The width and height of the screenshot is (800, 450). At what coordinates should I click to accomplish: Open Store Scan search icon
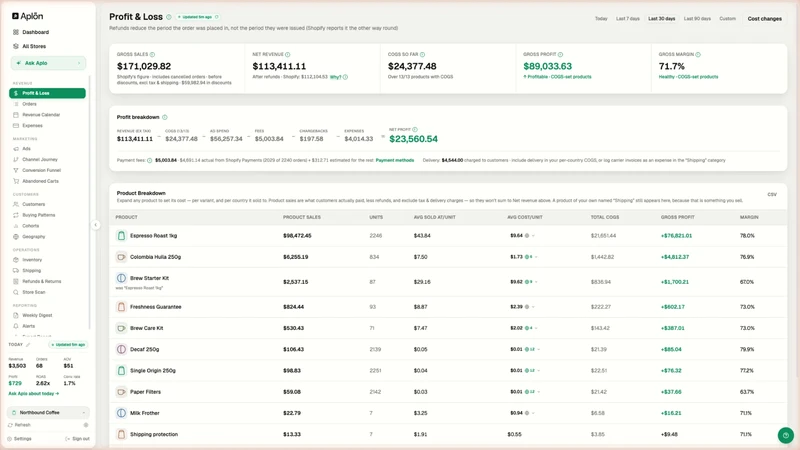pyautogui.click(x=16, y=292)
